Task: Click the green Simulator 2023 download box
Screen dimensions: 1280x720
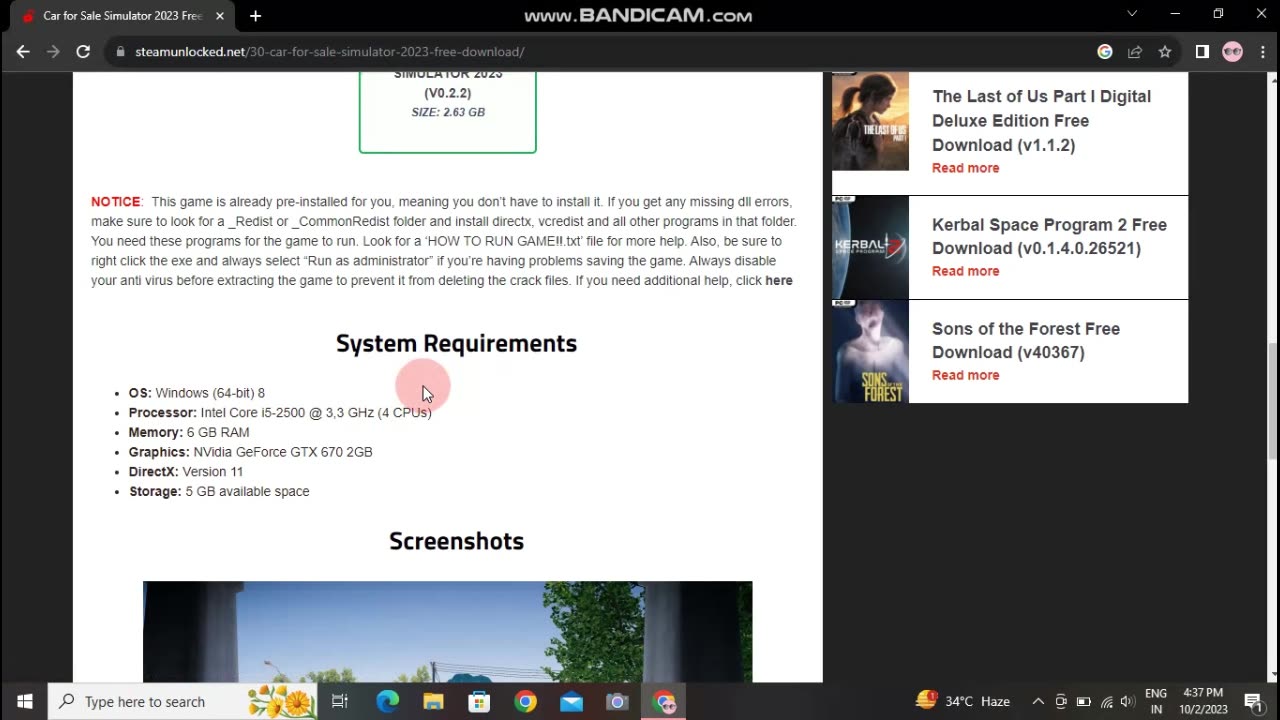Action: (x=447, y=111)
